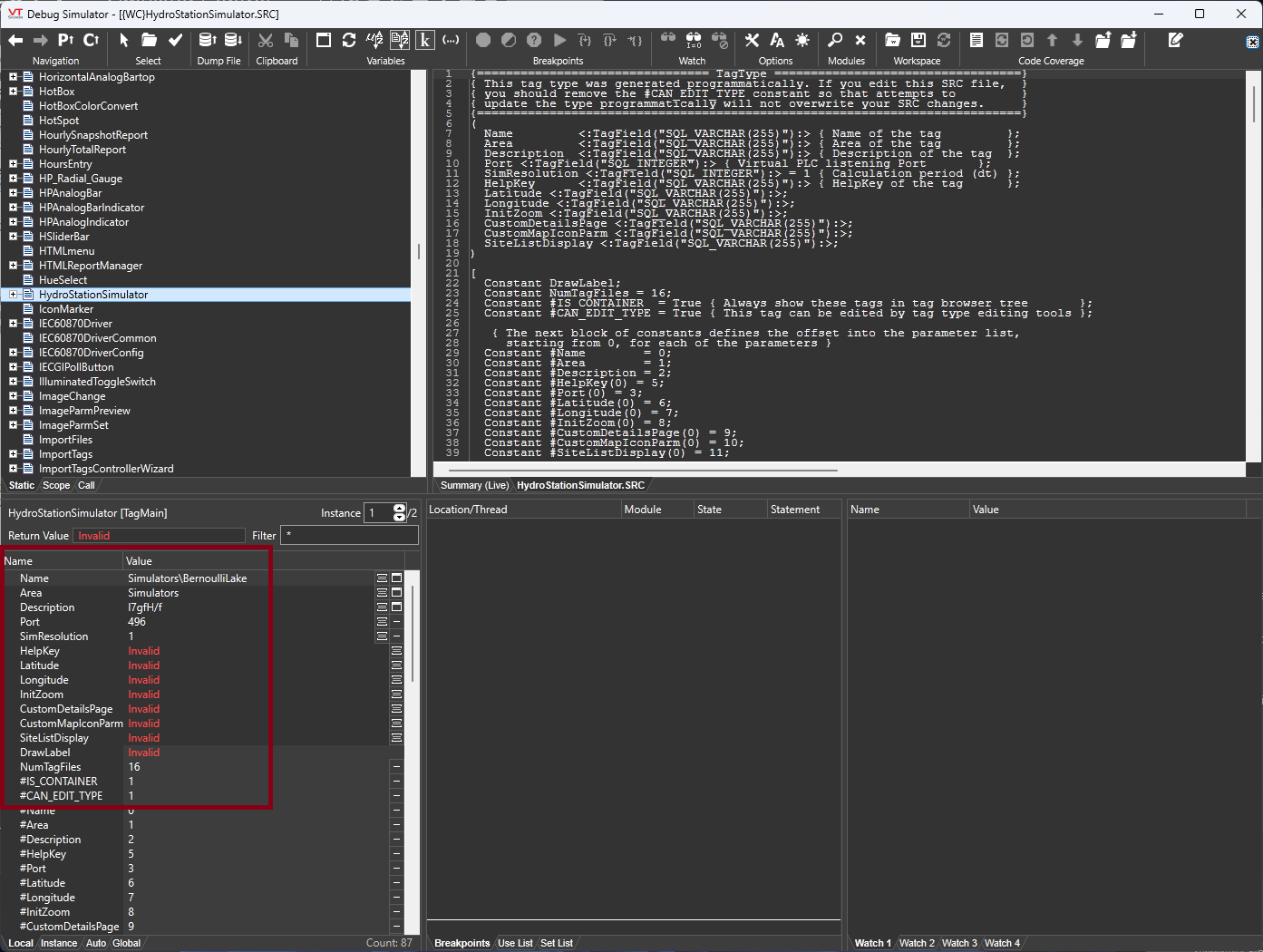The image size is (1263, 952).
Task: Click the refresh icon in Variables group
Action: pyautogui.click(x=349, y=40)
